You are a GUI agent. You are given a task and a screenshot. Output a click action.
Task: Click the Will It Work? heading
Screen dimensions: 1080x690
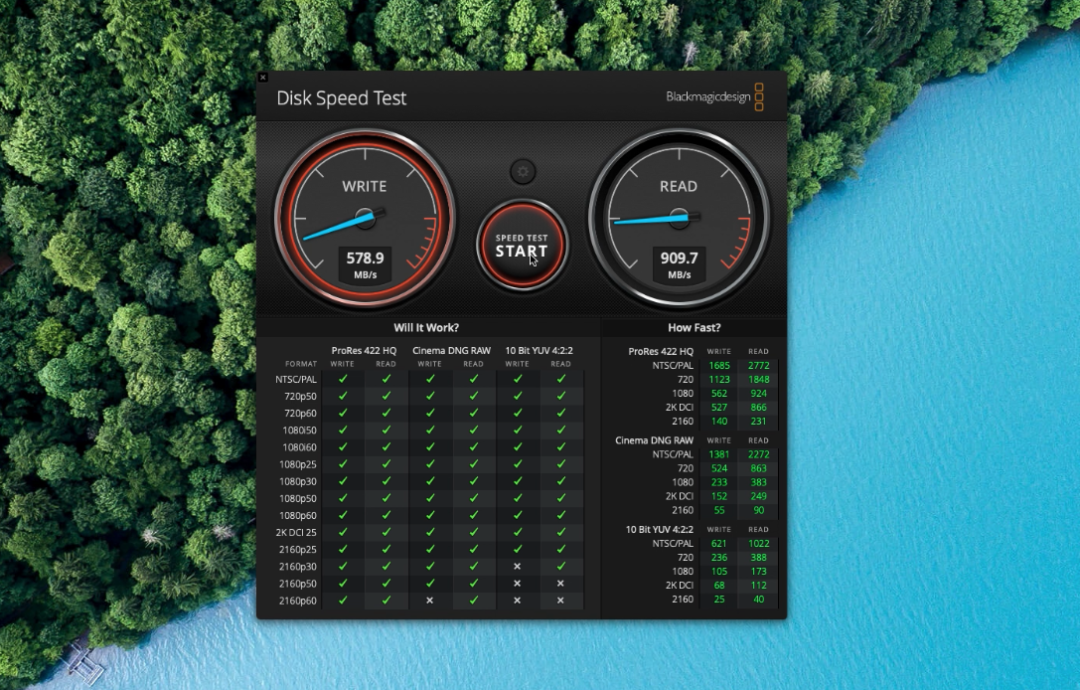pyautogui.click(x=426, y=328)
